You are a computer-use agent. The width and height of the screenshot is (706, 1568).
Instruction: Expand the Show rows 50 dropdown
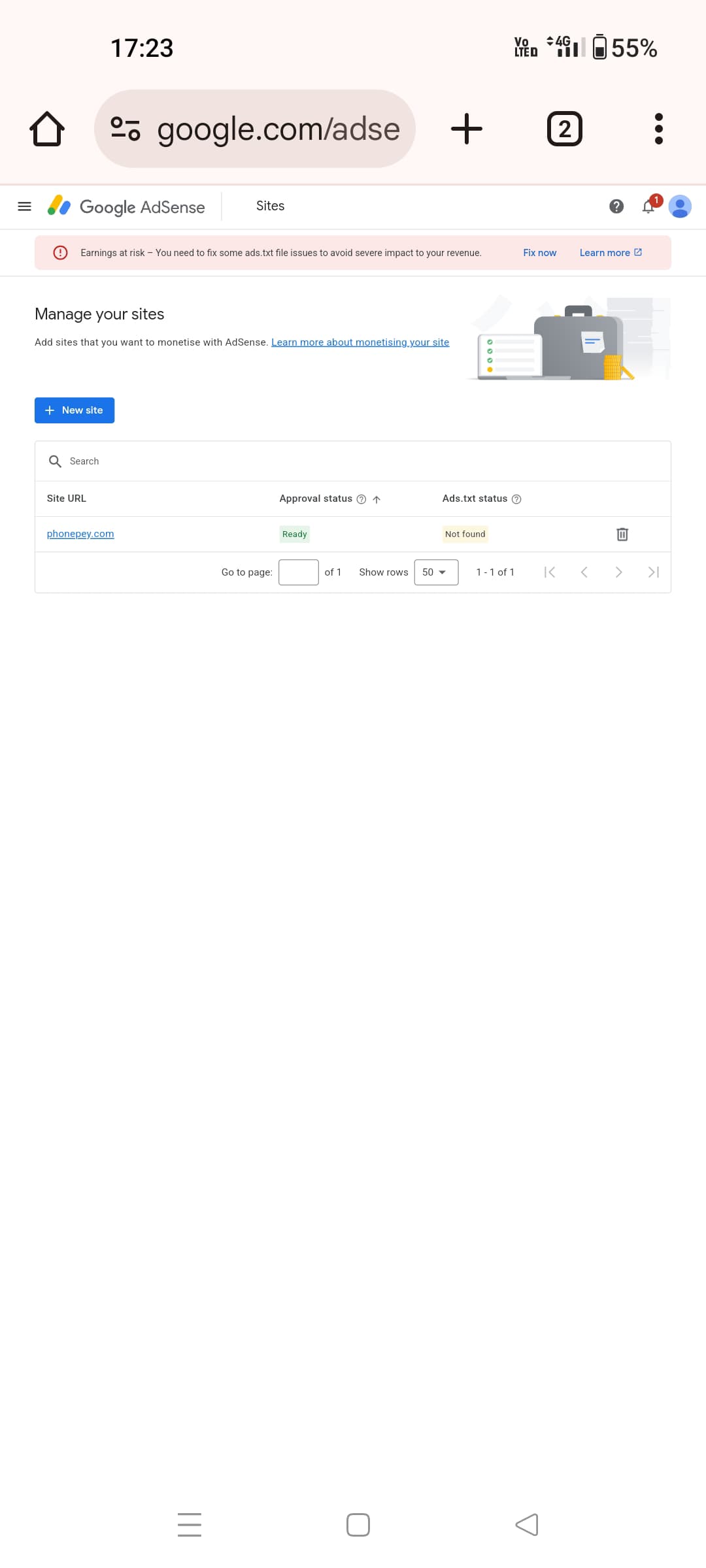pyautogui.click(x=436, y=572)
